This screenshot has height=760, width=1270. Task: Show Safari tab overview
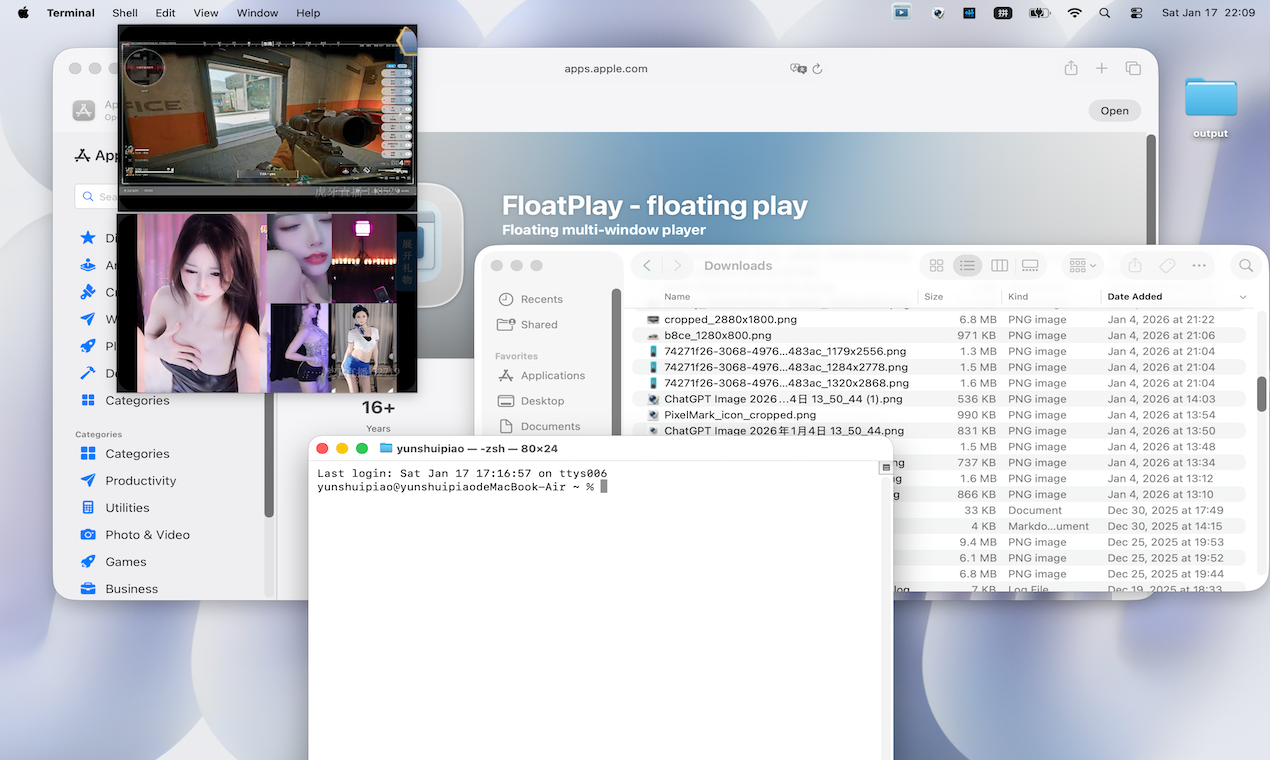coord(1133,68)
